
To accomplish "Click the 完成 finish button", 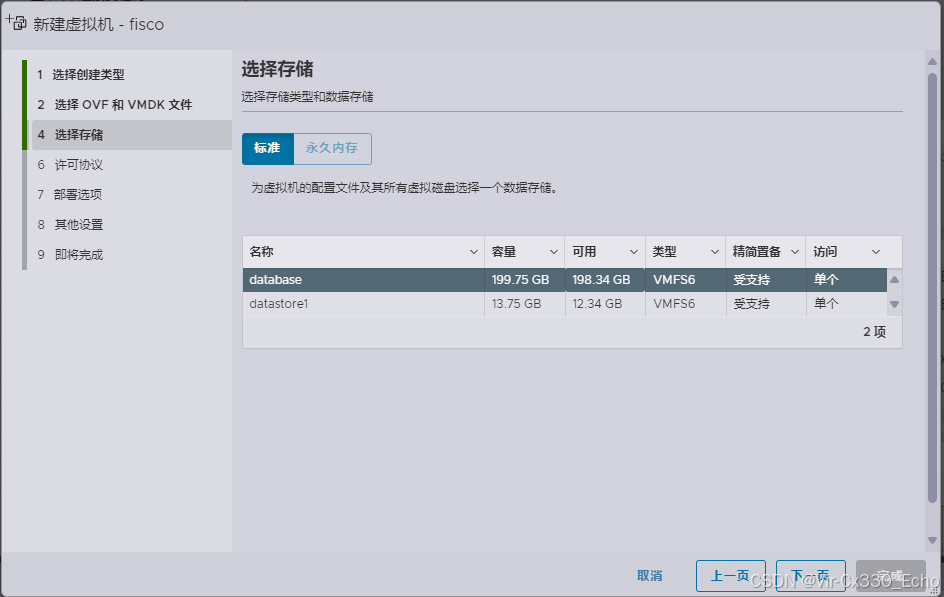I will (x=890, y=576).
